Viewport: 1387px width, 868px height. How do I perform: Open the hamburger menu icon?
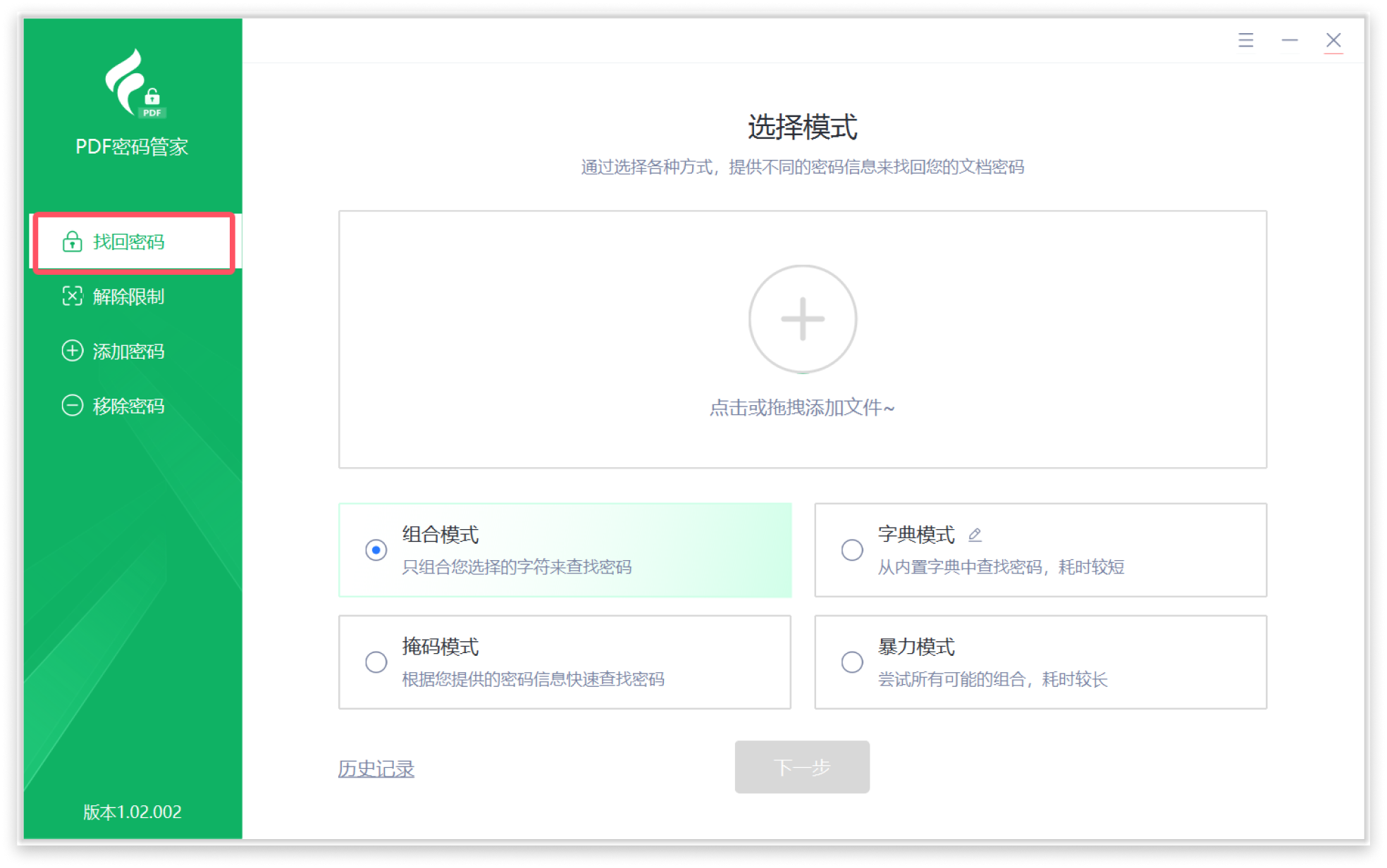(x=1245, y=40)
